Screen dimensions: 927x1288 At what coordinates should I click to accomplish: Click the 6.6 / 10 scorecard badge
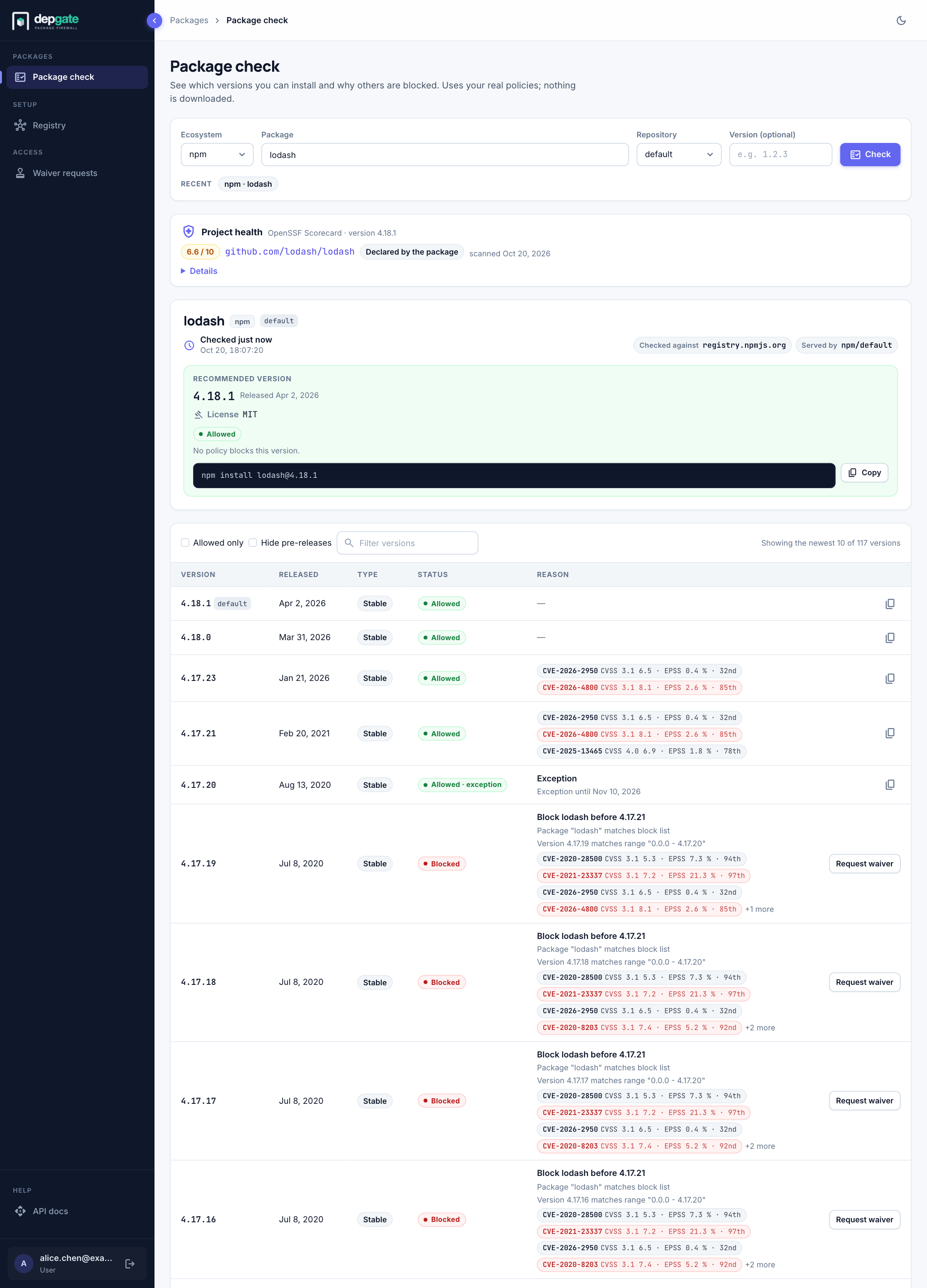tap(200, 252)
